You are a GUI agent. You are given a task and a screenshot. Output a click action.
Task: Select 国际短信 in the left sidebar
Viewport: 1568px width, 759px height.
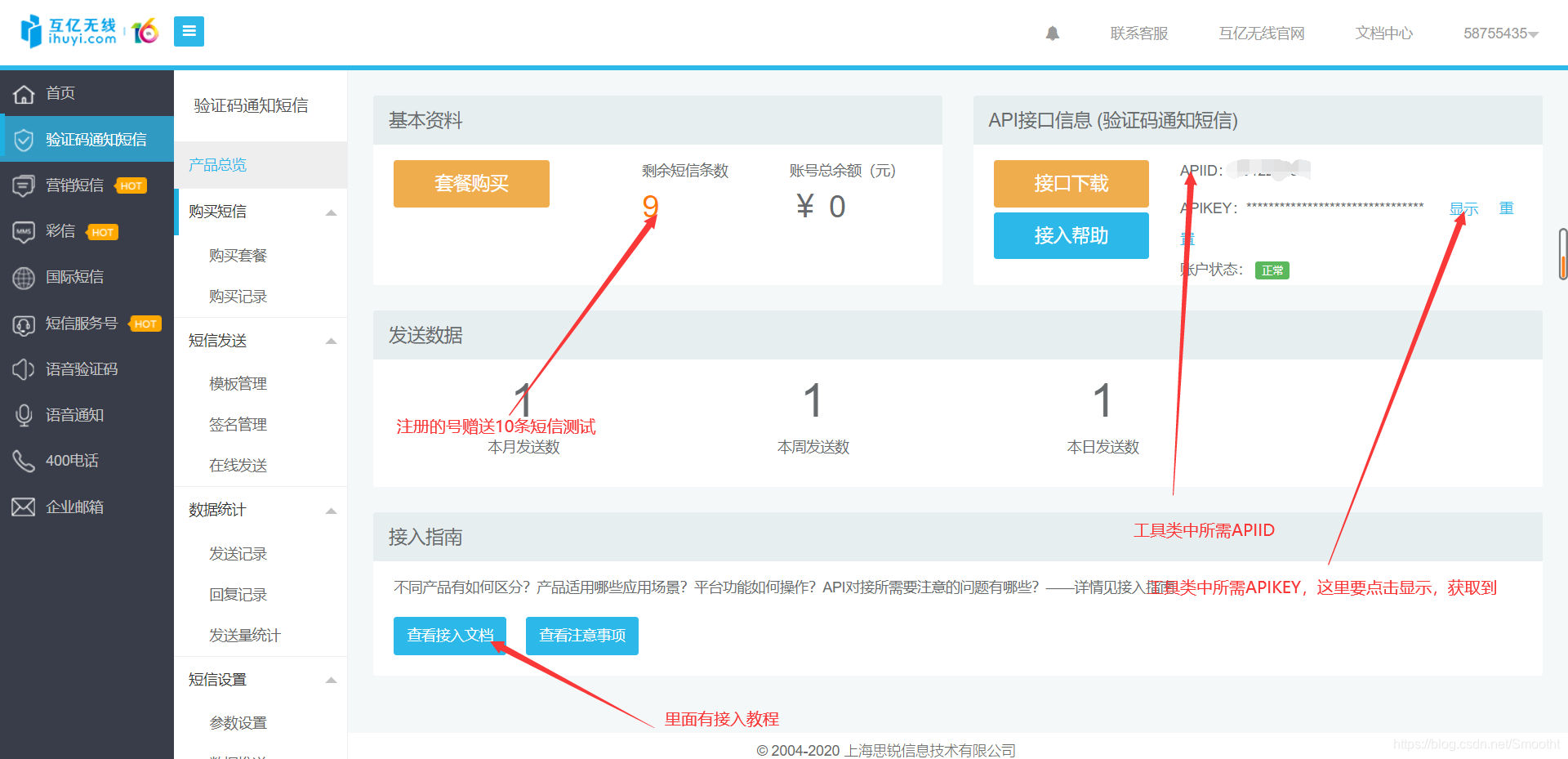87,277
